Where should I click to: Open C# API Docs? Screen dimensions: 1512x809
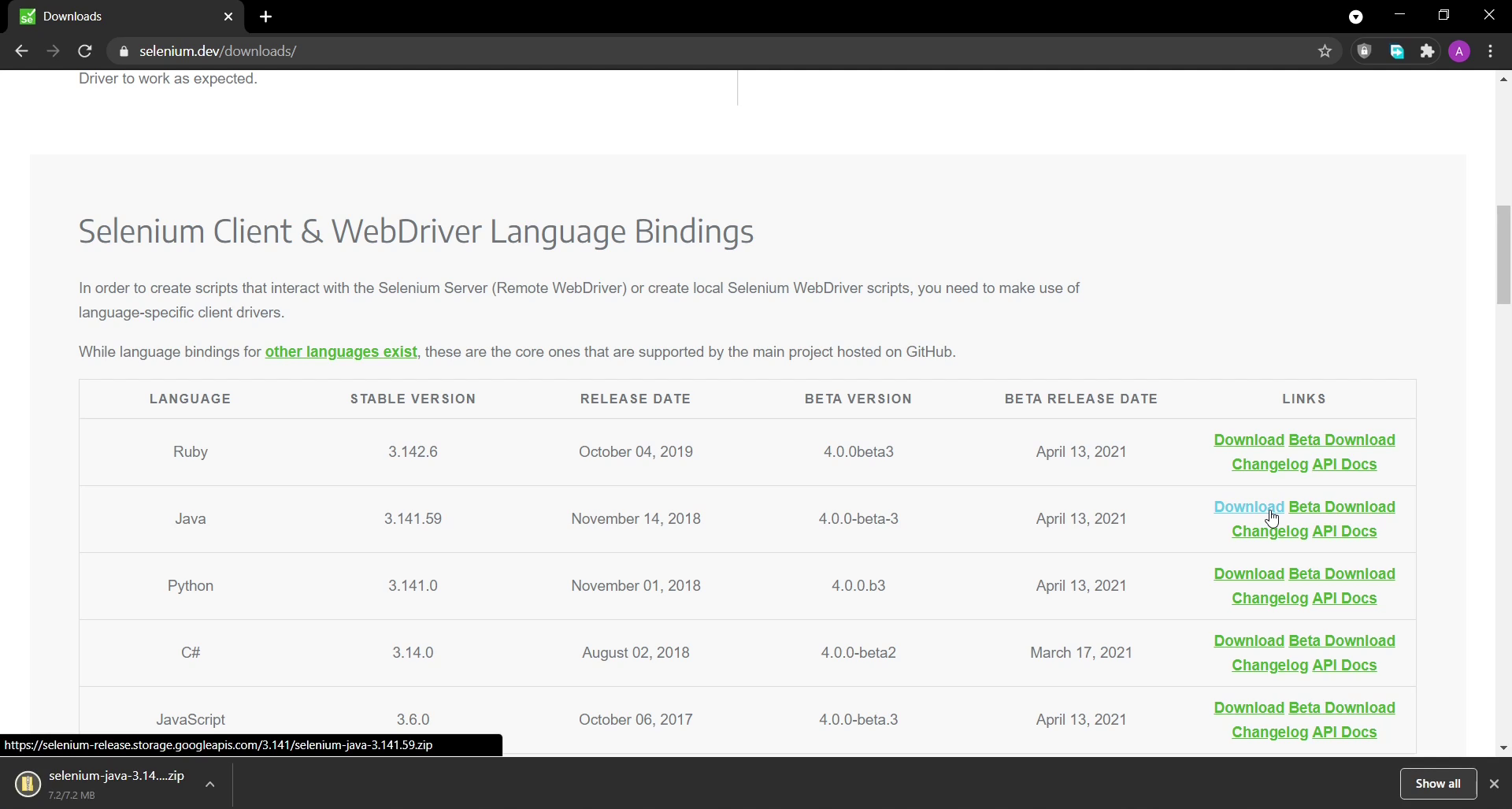pyautogui.click(x=1344, y=666)
